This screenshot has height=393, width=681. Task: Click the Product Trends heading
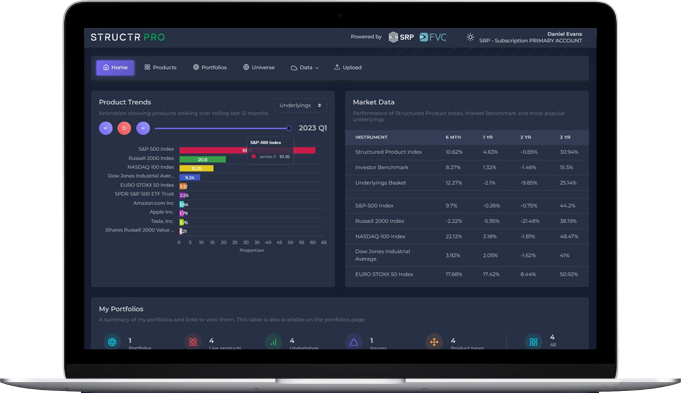click(x=125, y=102)
